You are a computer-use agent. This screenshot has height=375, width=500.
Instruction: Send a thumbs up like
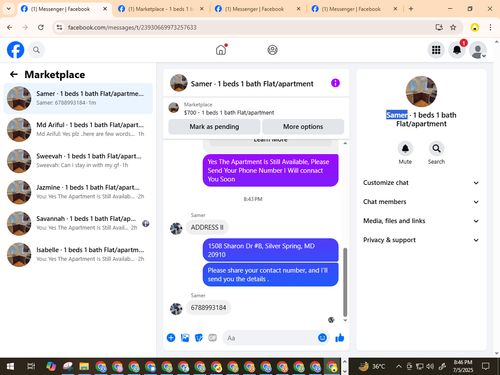(340, 338)
